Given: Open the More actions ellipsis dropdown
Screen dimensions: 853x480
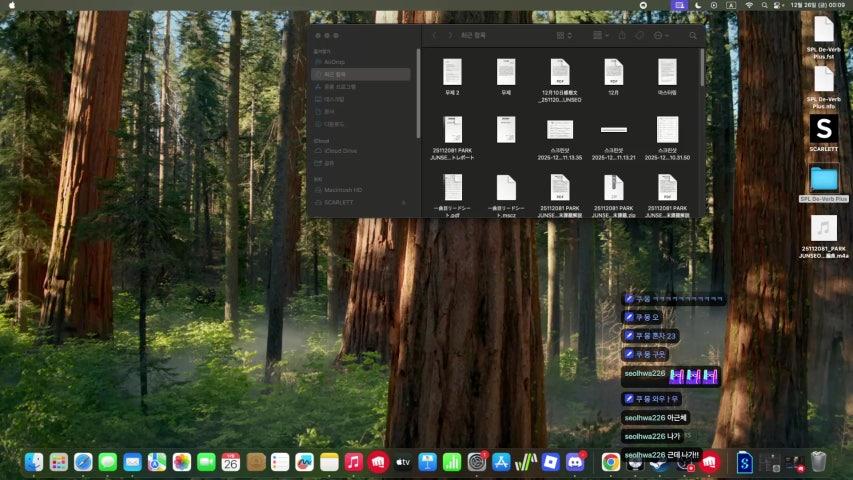Looking at the screenshot, I should (x=661, y=35).
